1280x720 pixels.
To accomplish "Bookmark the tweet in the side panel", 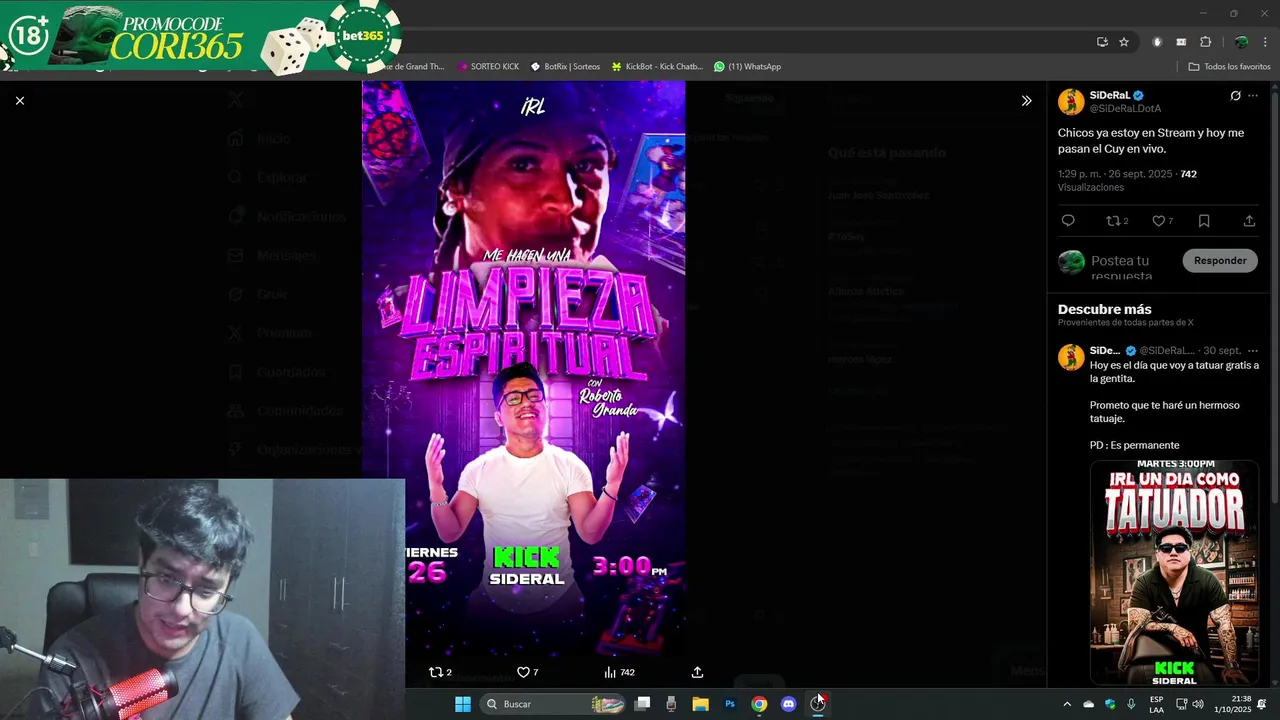I will click(1204, 221).
